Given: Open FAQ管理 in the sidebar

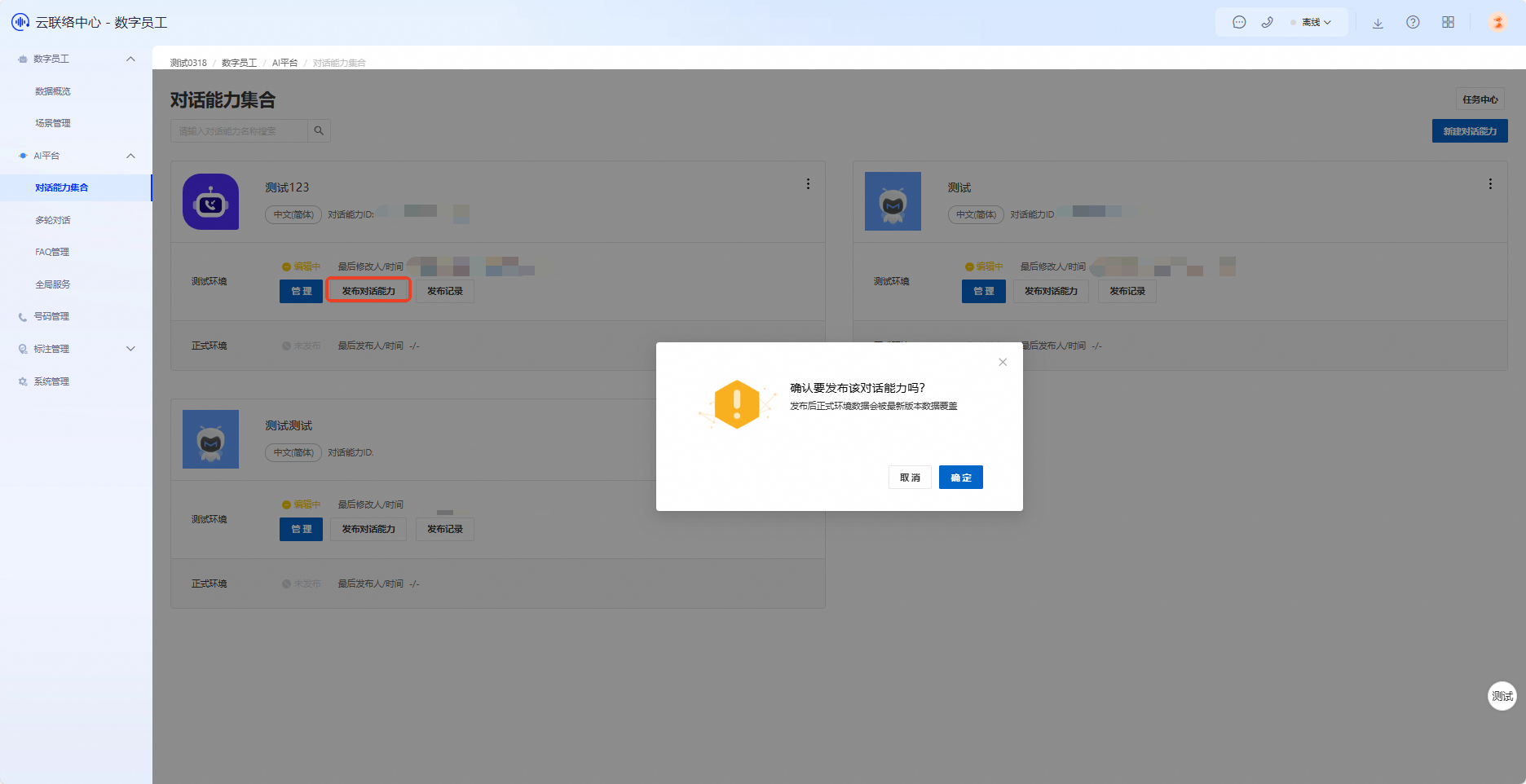Looking at the screenshot, I should [x=52, y=252].
